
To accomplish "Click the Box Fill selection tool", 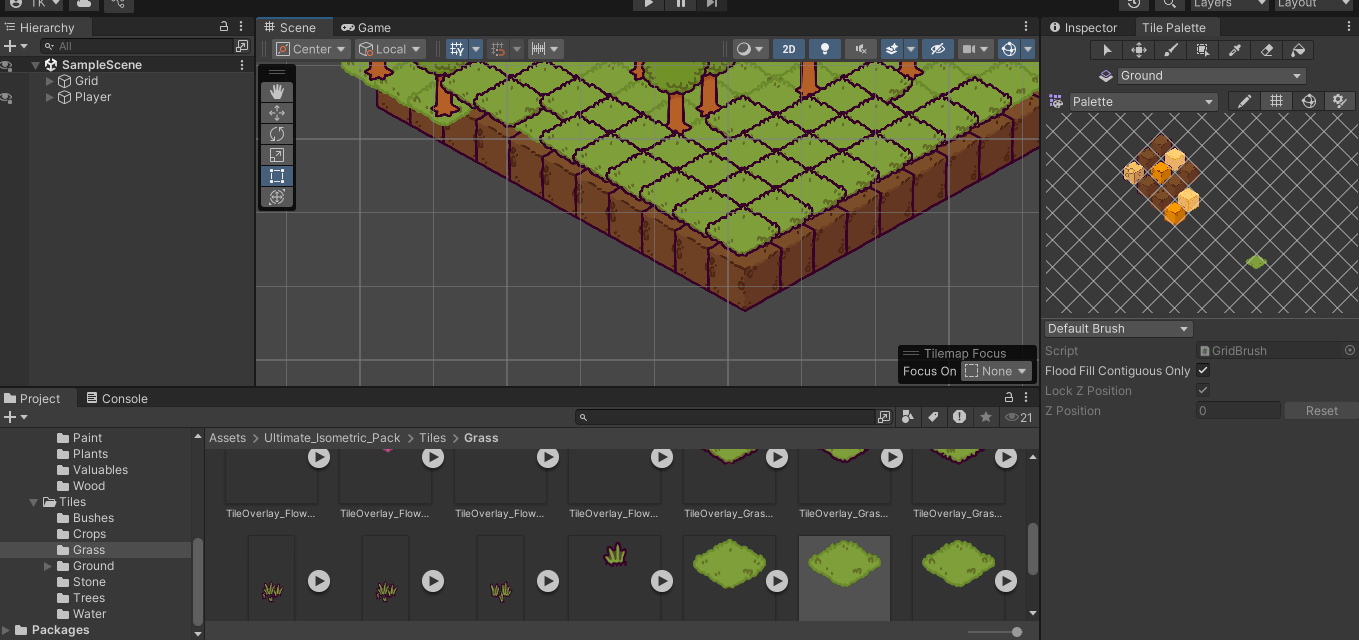I will 1203,50.
